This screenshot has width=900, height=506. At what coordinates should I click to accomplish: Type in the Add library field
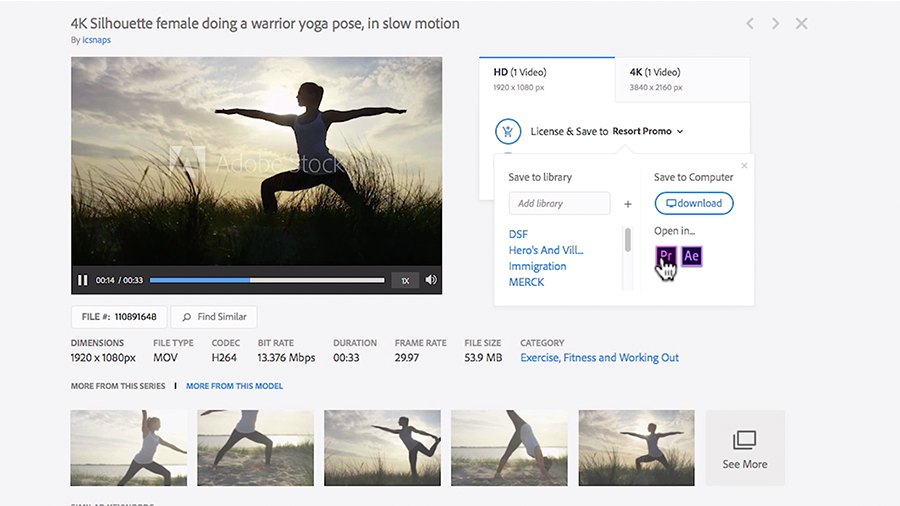(x=559, y=204)
